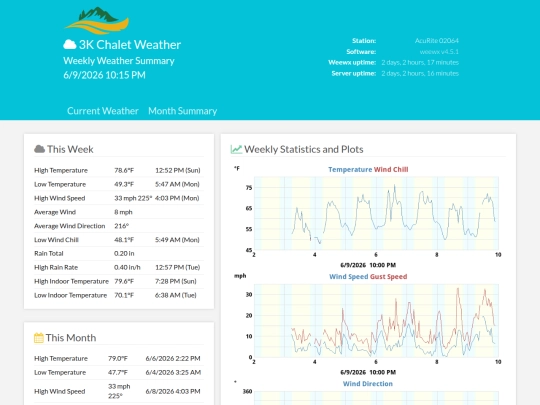Screen dimensions: 540x405
Task: Click the 6/6/2026 2:22 PM date
Action: [173, 359]
